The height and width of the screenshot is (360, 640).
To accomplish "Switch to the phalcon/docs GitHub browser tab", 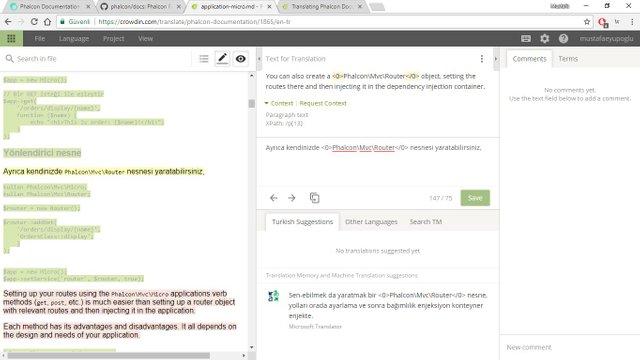I will point(139,7).
